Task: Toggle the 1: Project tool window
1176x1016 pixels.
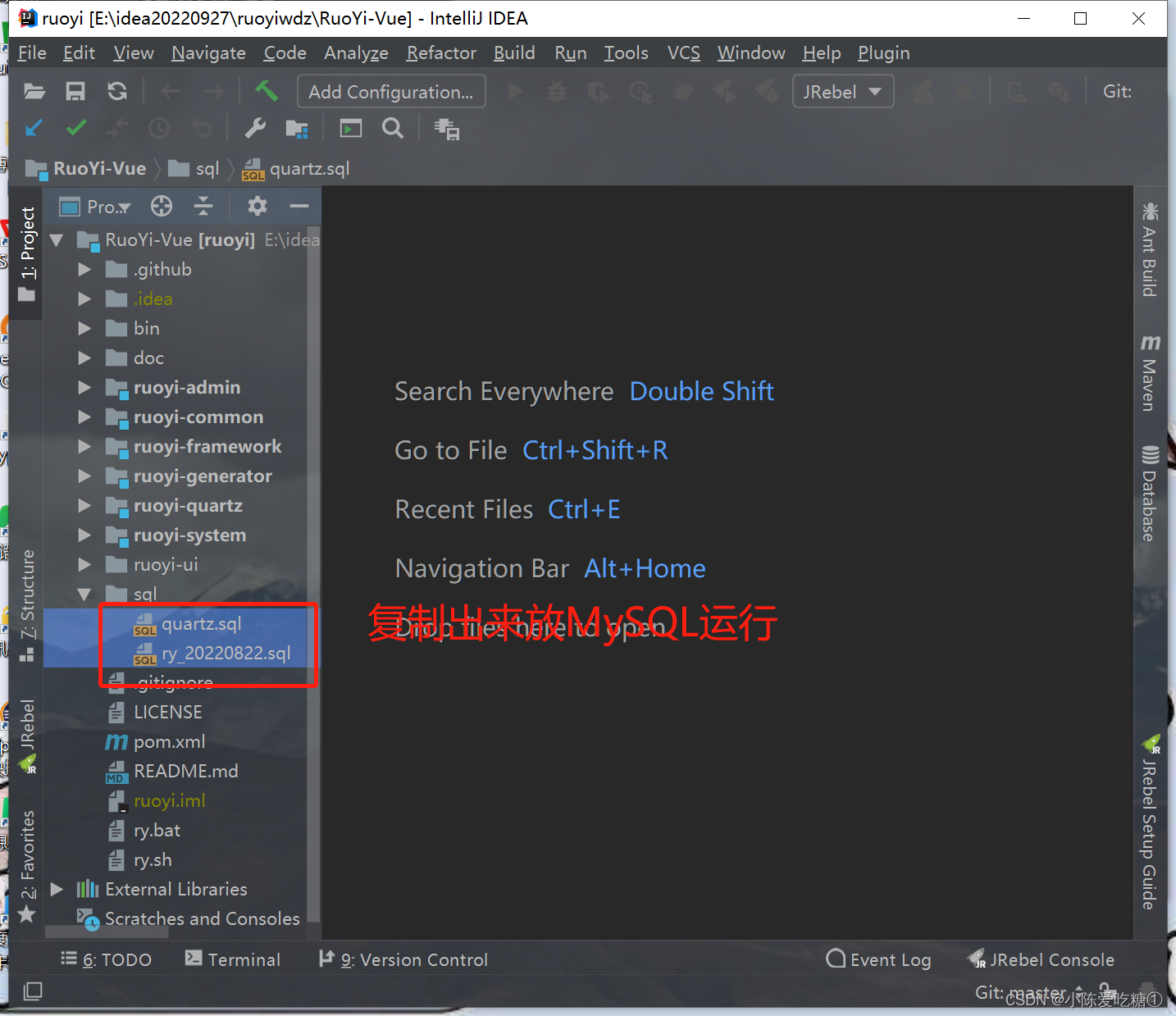Action: pyautogui.click(x=28, y=254)
